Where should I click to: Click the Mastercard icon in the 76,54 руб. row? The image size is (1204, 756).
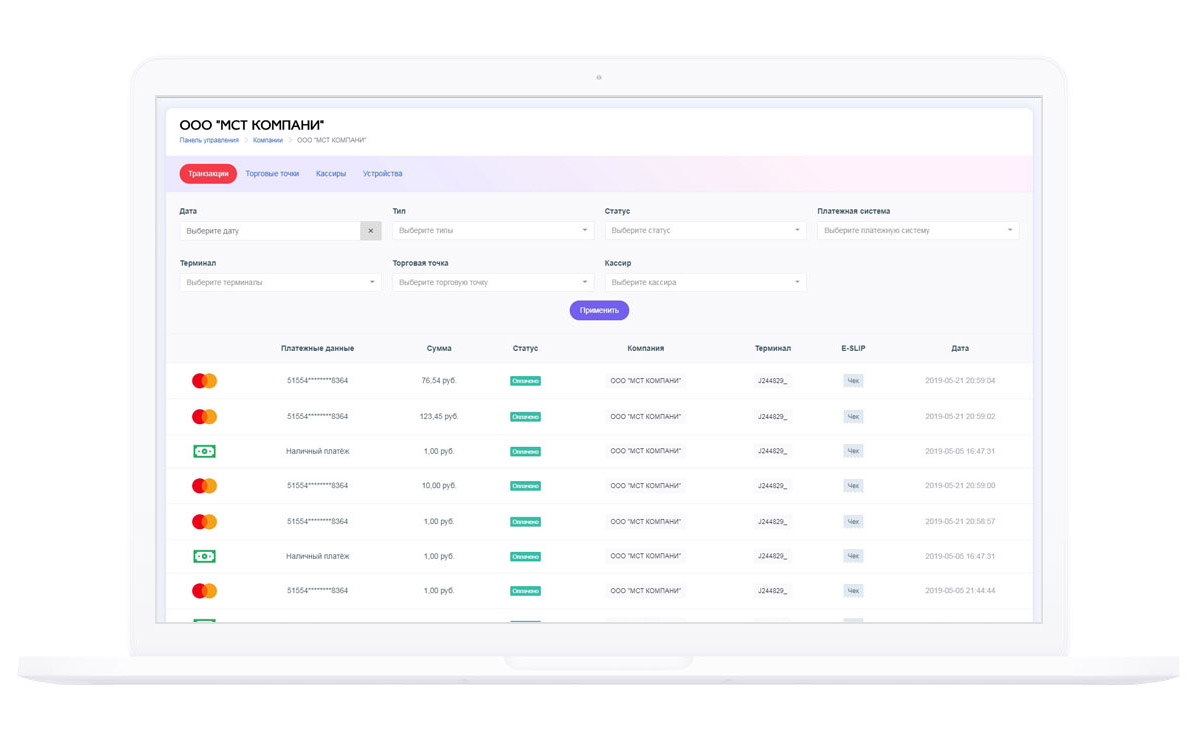click(x=204, y=381)
